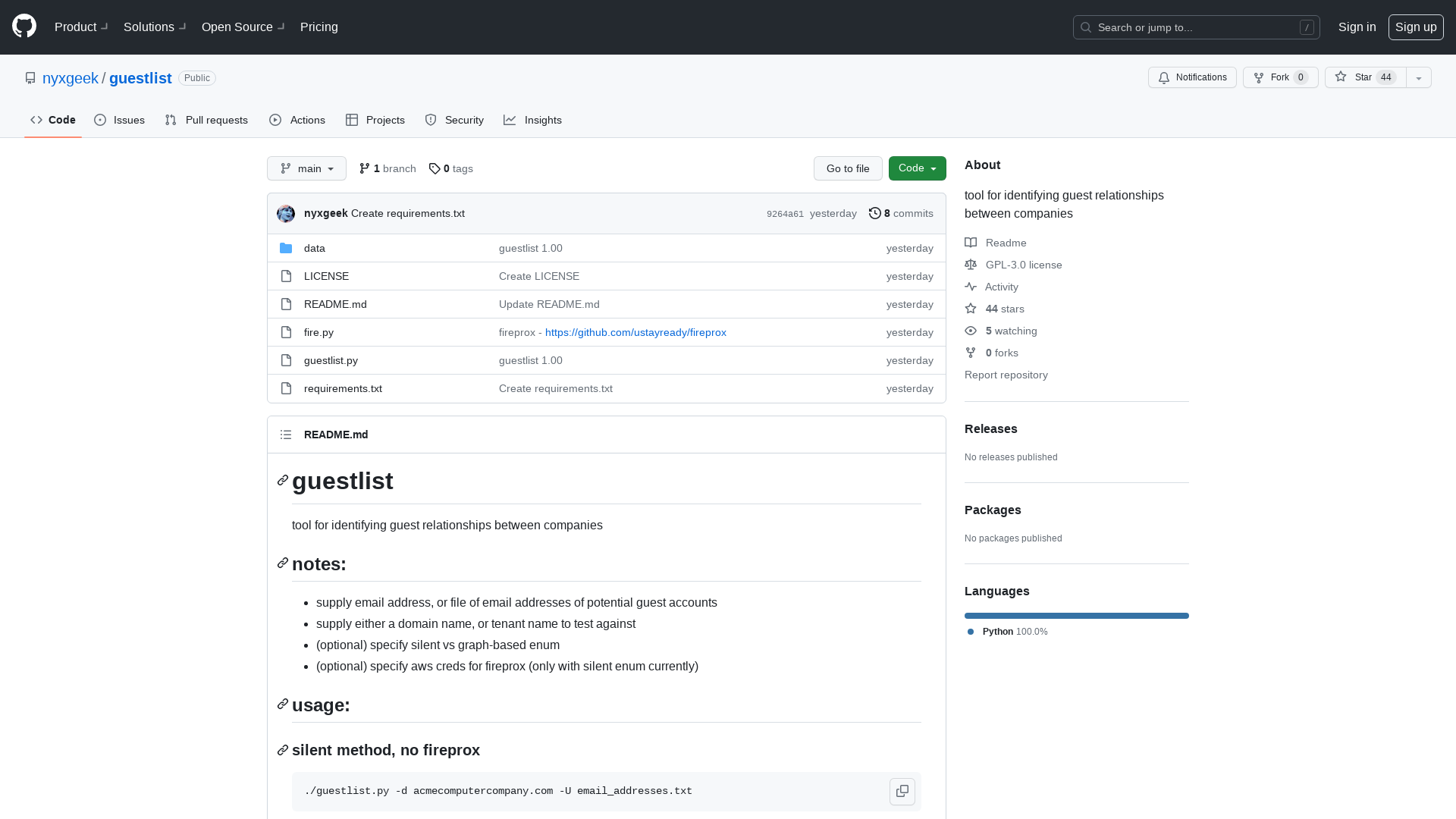
Task: Click the guestlist heading anchor link
Action: tap(282, 481)
